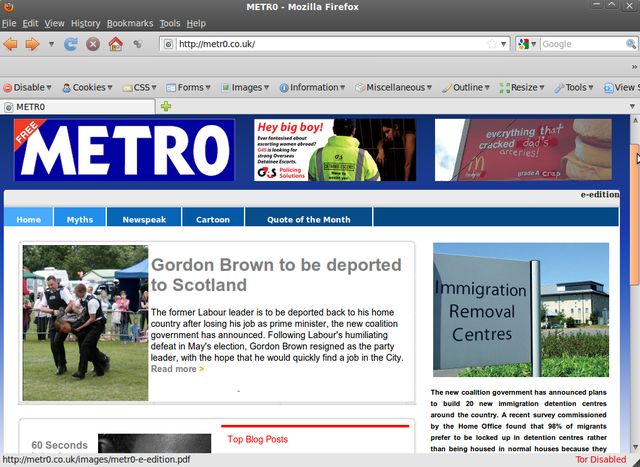Screen dimensions: 640x467
Task: Go to the Firefox Home page icon
Action: point(115,44)
